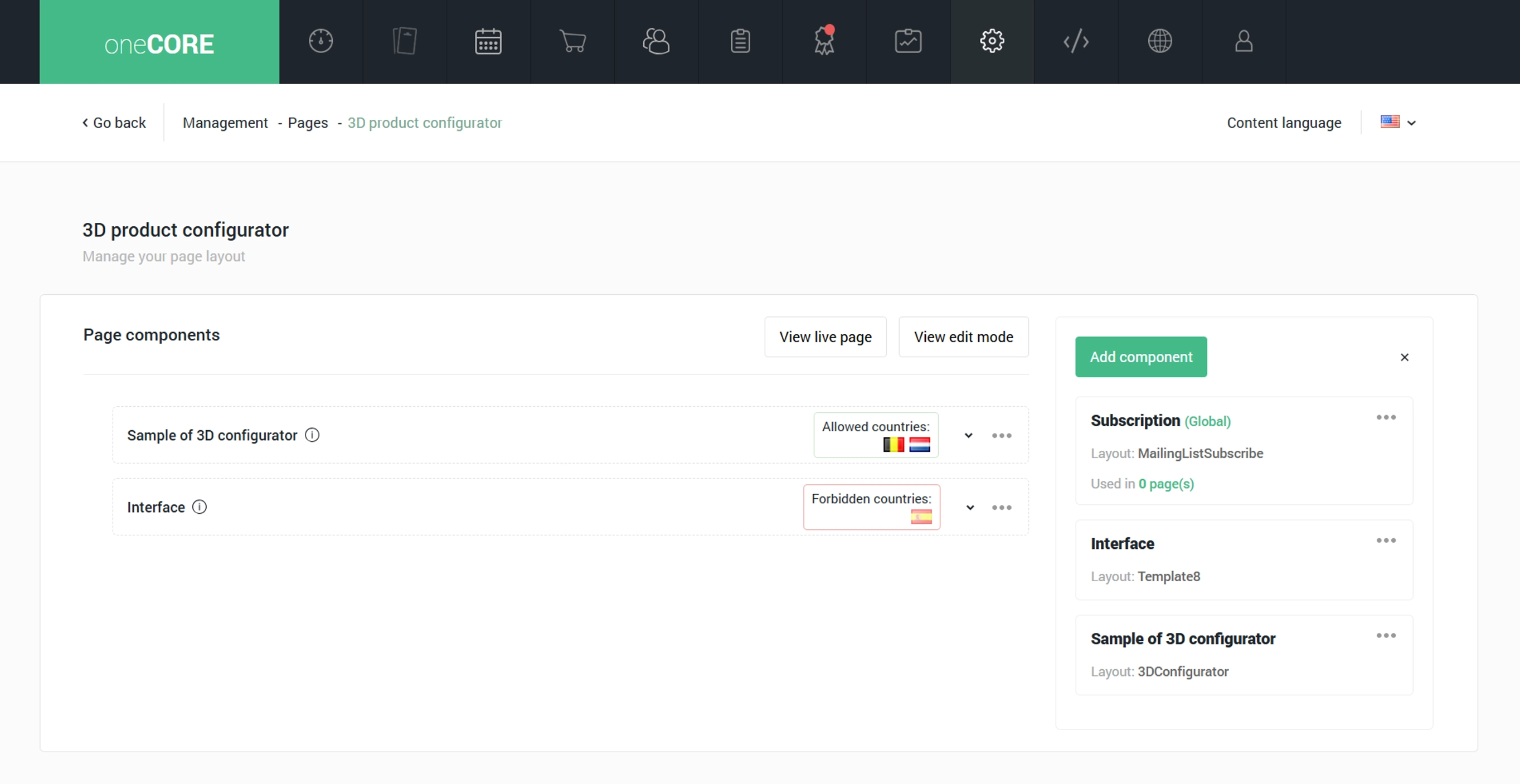This screenshot has width=1520, height=784.
Task: Open the settings gear menu
Action: coord(992,41)
